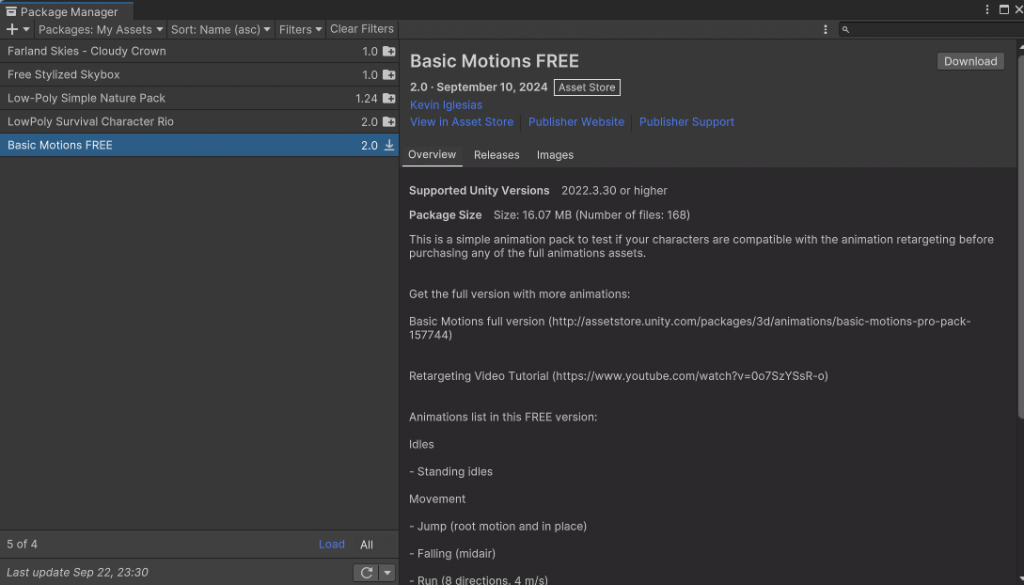
Task: Click 'Get the full version with more animations:' text
Action: pos(520,294)
